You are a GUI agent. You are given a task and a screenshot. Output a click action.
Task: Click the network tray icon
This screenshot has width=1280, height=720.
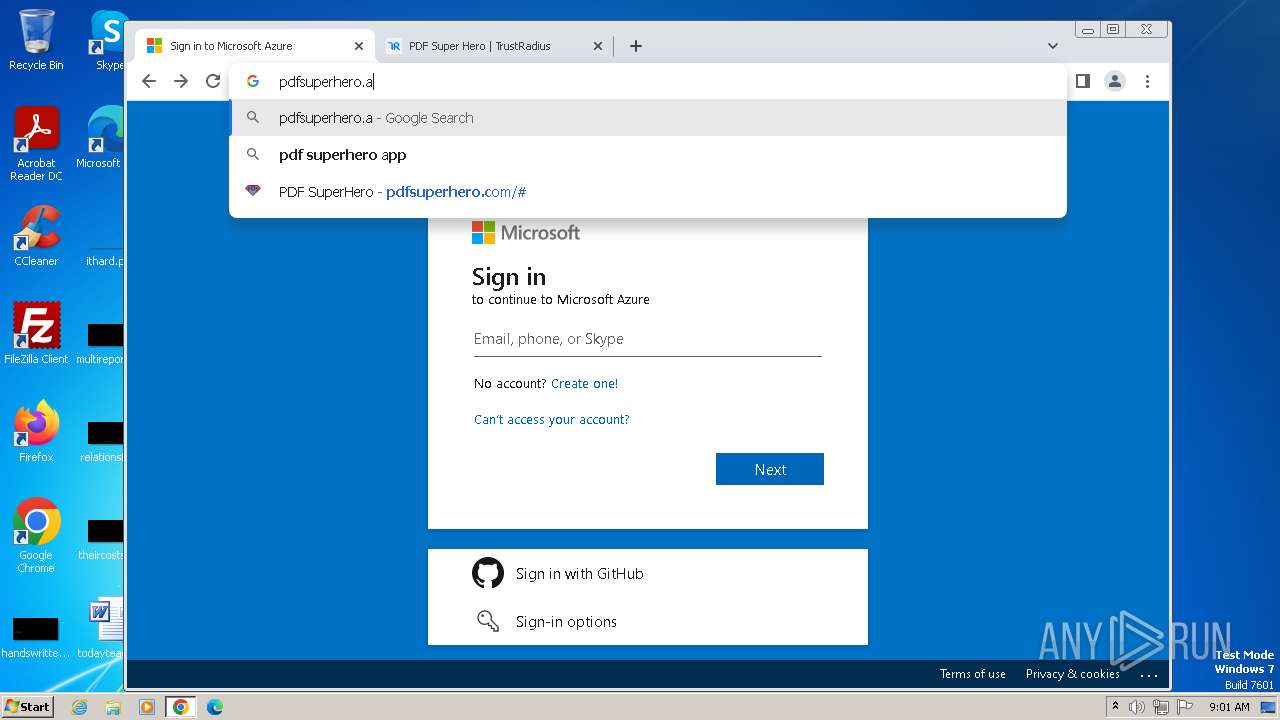pos(1161,707)
